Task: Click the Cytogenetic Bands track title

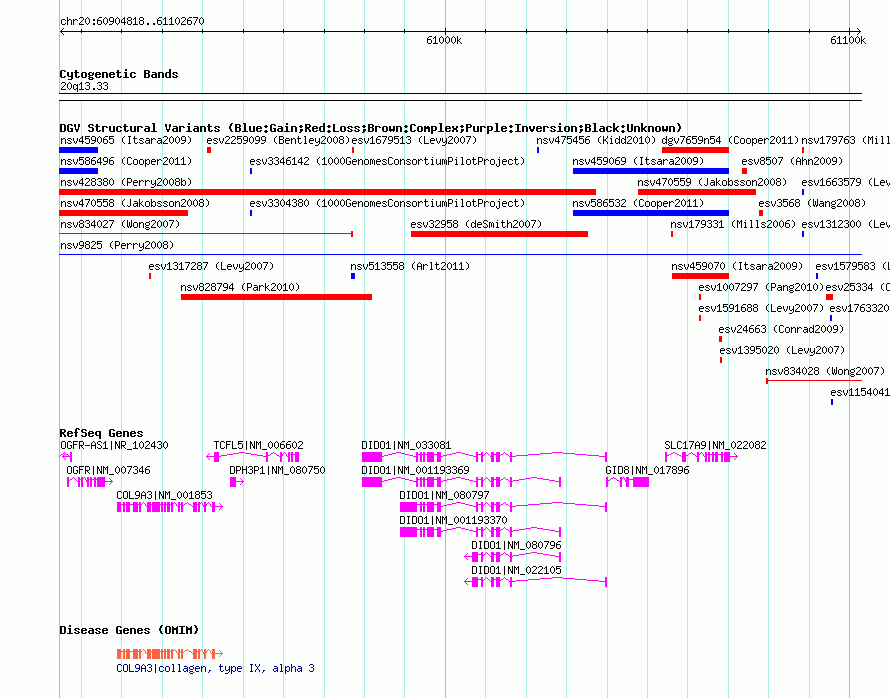Action: 119,74
